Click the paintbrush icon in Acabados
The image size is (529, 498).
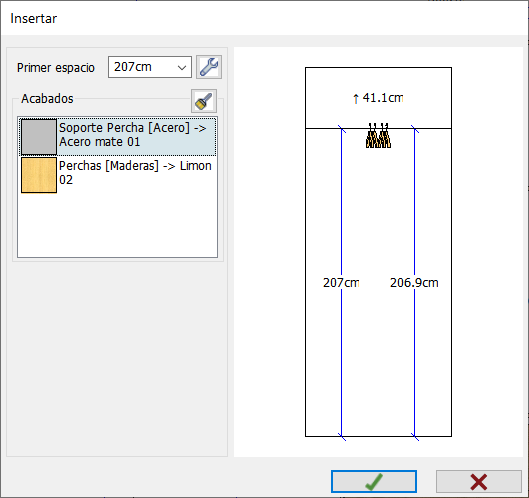pyautogui.click(x=204, y=101)
